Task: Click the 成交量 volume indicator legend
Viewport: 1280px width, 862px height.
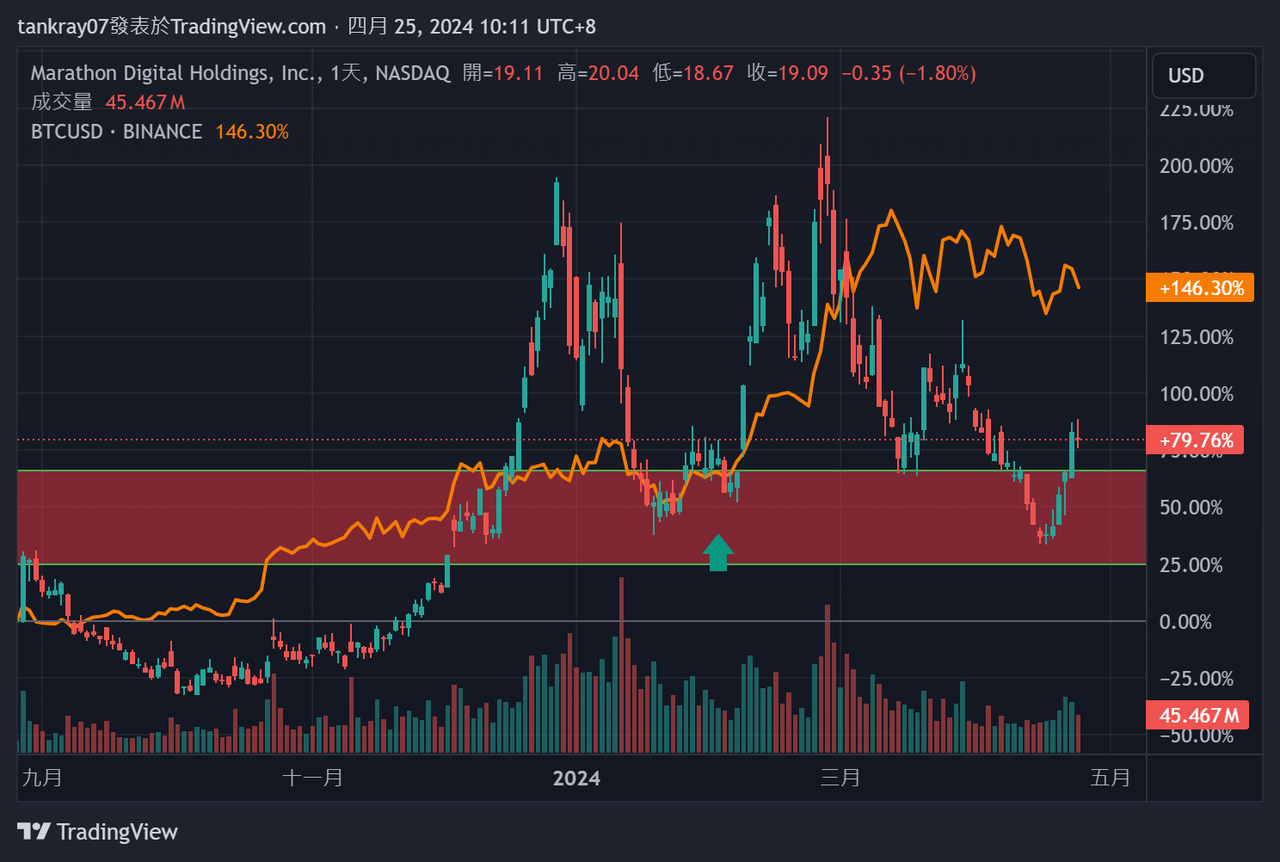Action: pos(62,102)
